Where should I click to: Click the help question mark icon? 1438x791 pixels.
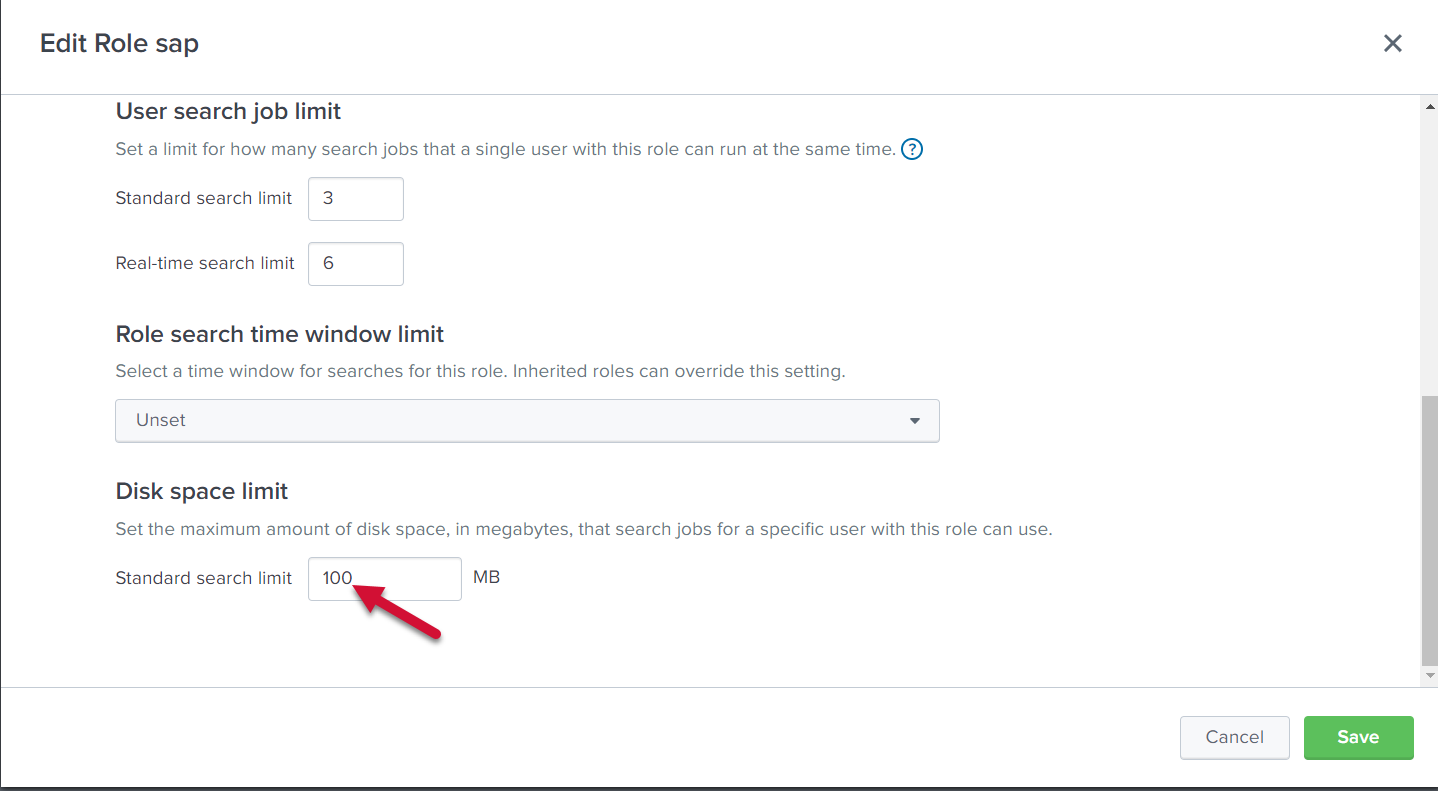(912, 150)
